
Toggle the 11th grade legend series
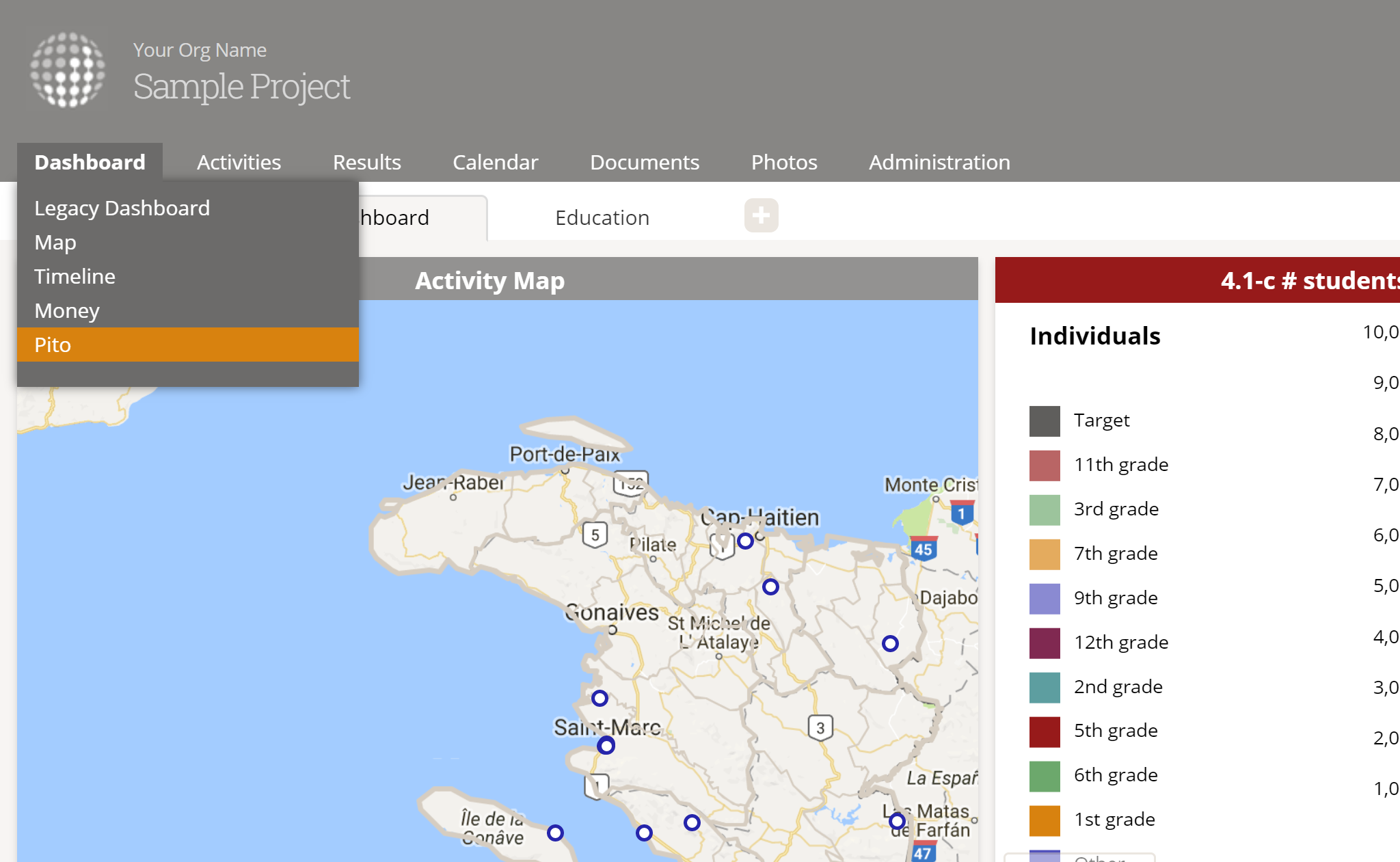coord(1120,465)
